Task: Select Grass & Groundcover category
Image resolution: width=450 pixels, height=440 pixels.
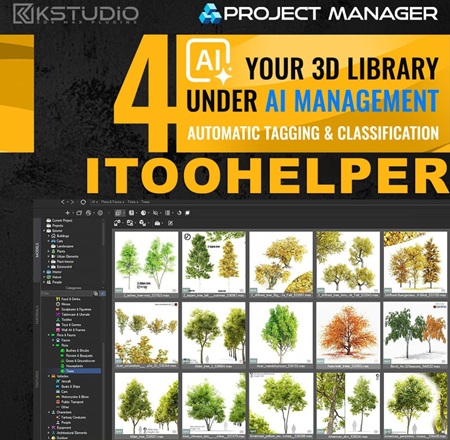Action: pyautogui.click(x=80, y=361)
